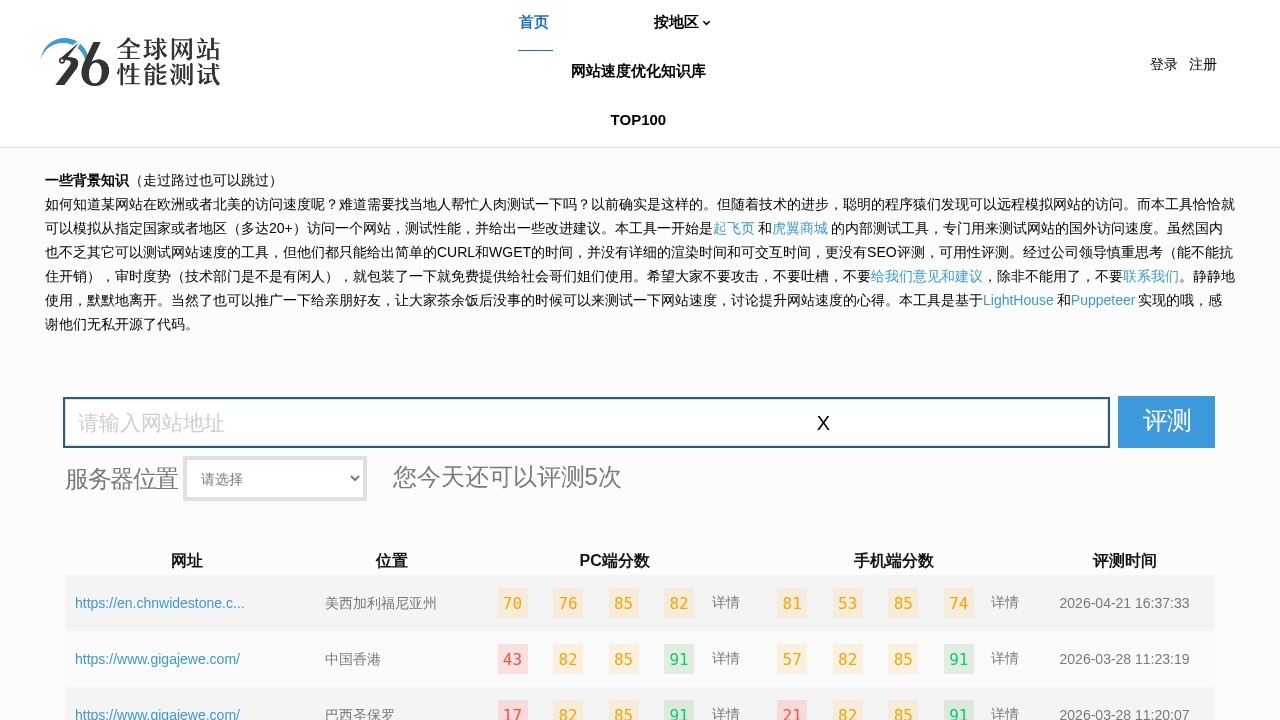Click the 评测时间 column header

[1125, 561]
